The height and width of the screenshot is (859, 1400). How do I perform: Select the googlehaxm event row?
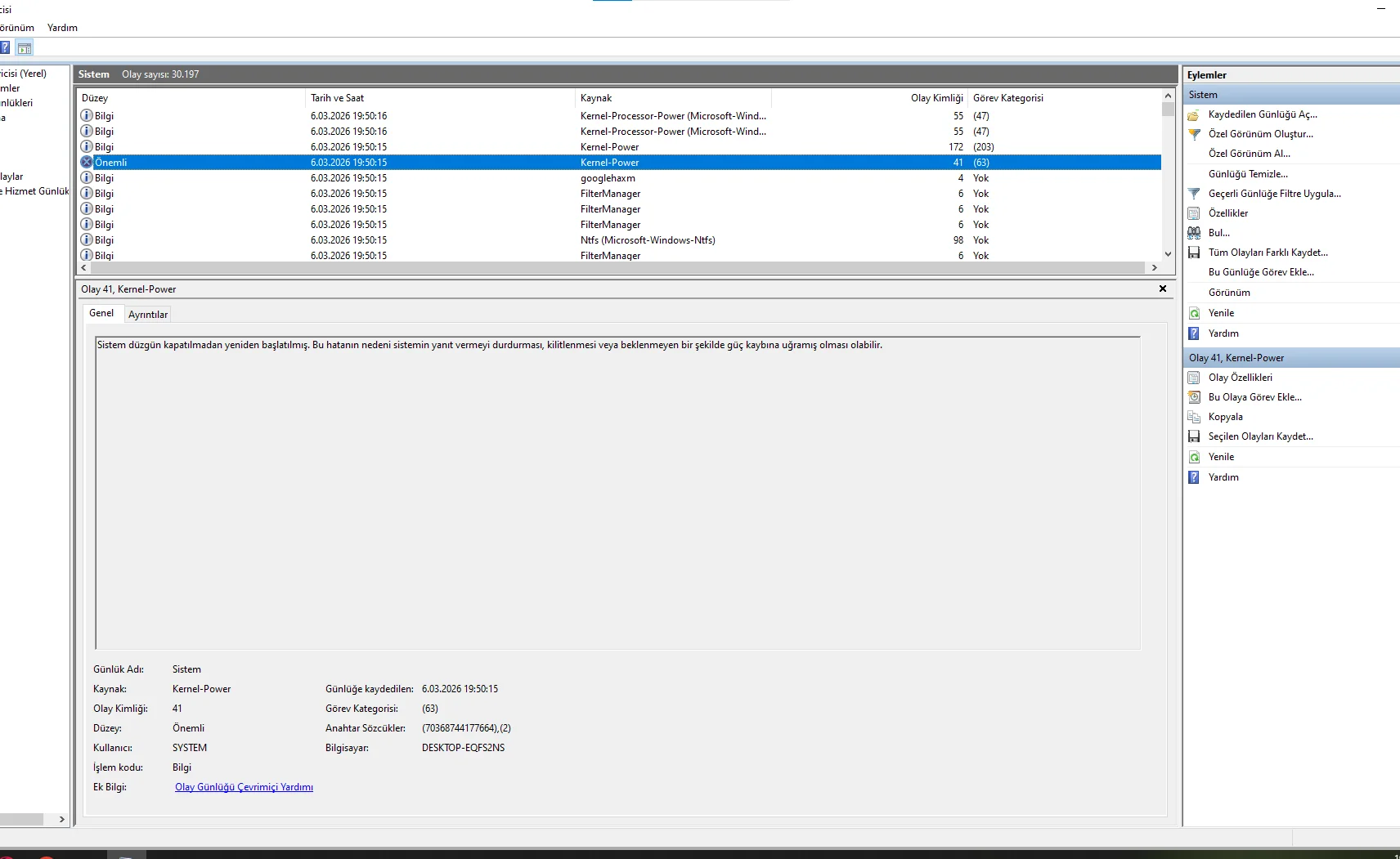coord(619,178)
